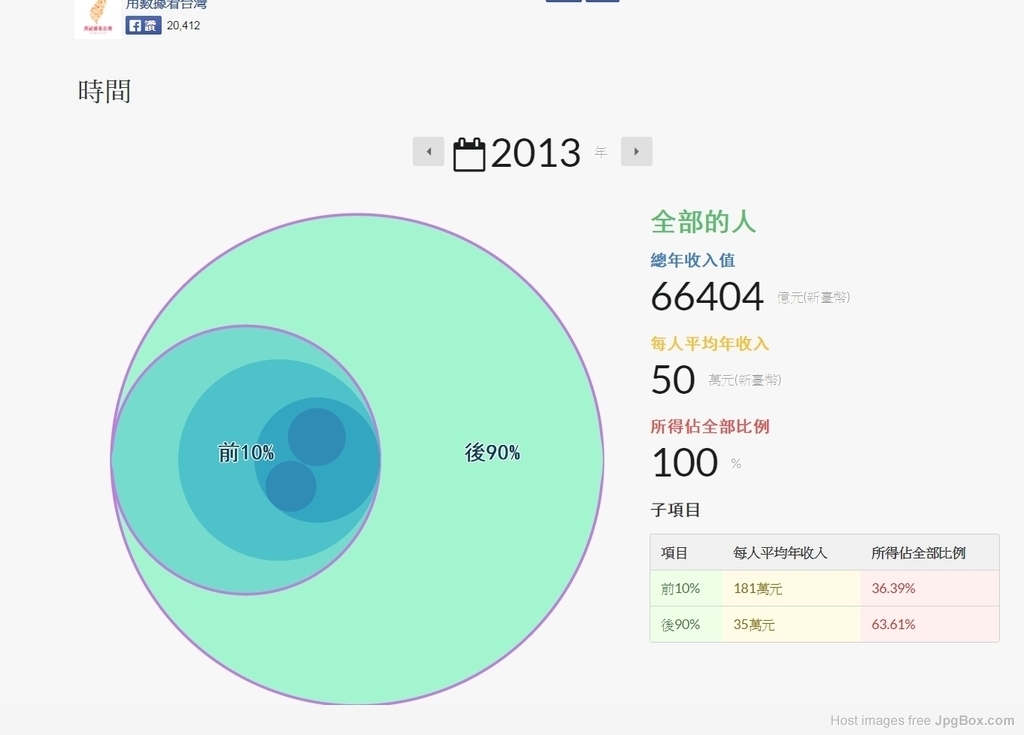Screen dimensions: 1024x735
Task: Open the JpgBox.com watermark link
Action: coord(974,720)
